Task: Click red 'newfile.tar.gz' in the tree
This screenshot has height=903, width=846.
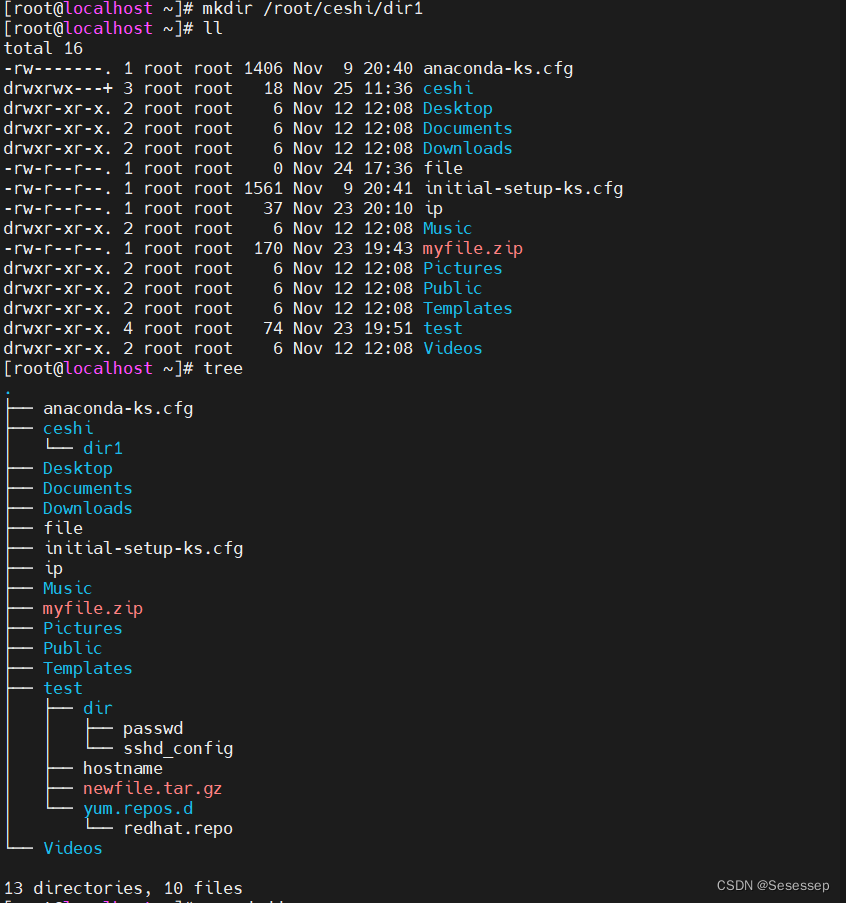Action: (153, 789)
